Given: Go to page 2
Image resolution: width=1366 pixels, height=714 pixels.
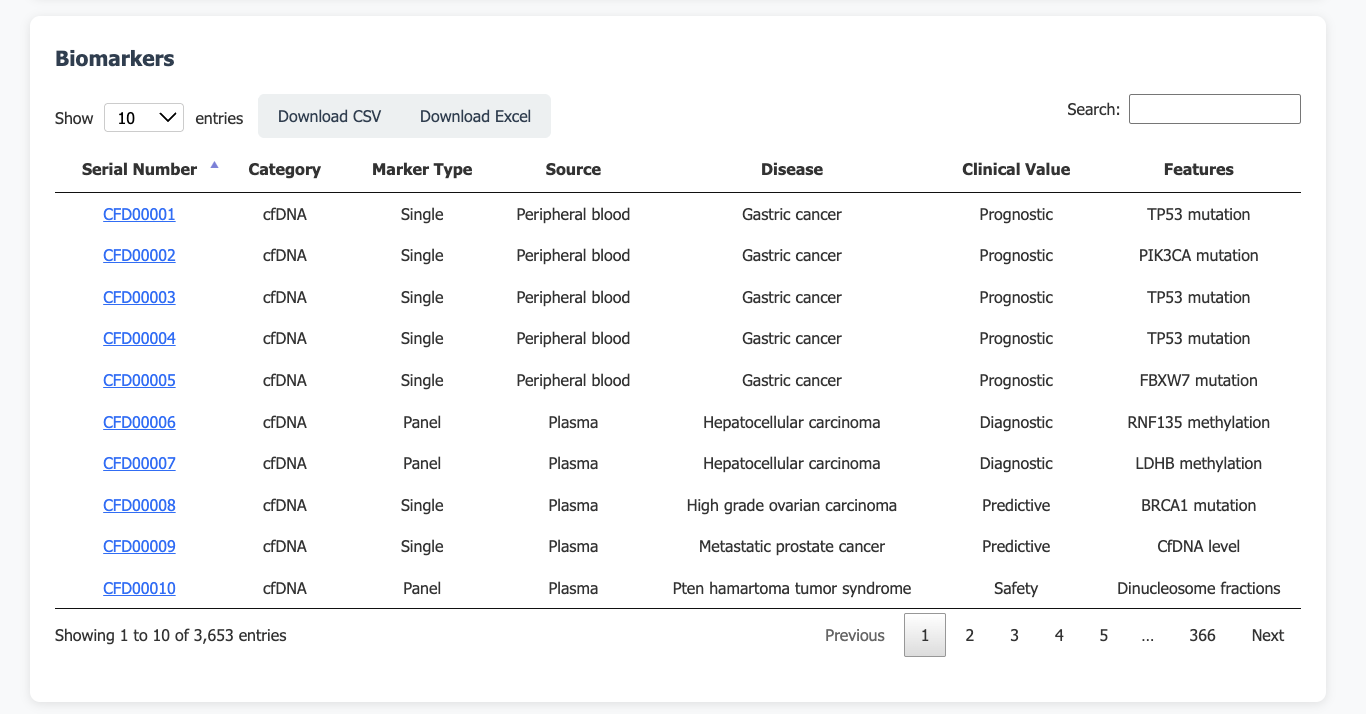Looking at the screenshot, I should pos(969,635).
